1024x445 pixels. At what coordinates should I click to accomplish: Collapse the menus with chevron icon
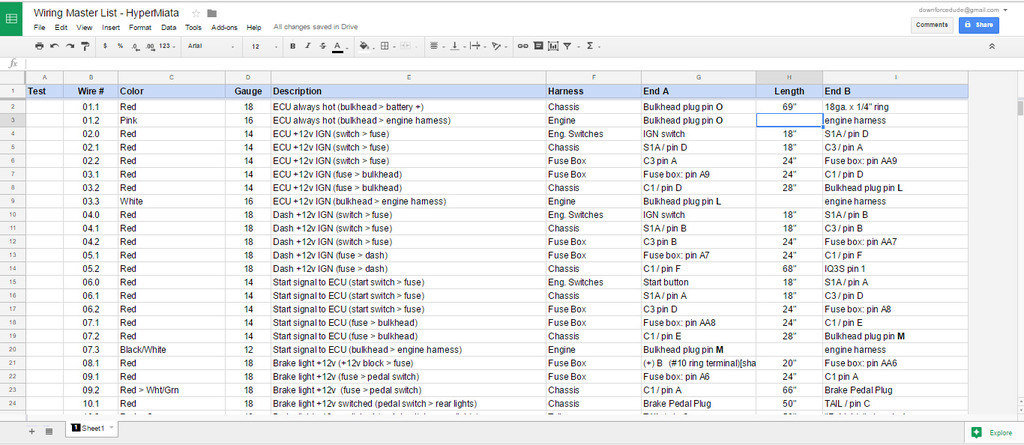(991, 46)
